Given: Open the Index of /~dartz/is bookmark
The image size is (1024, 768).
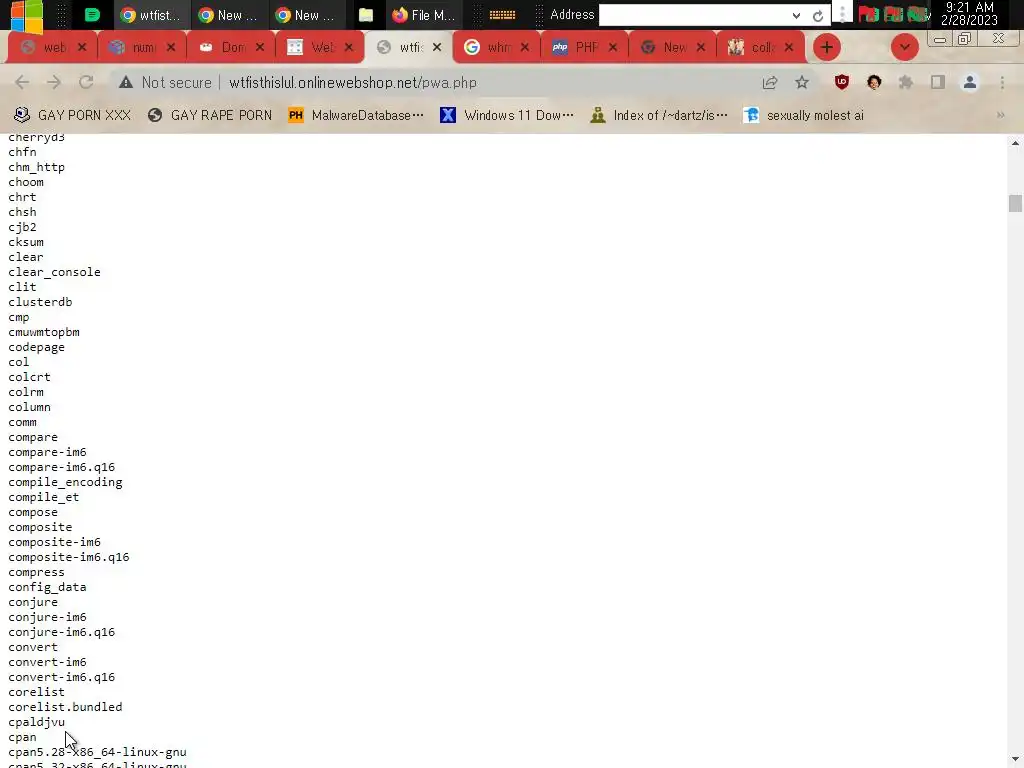Looking at the screenshot, I should [x=659, y=116].
